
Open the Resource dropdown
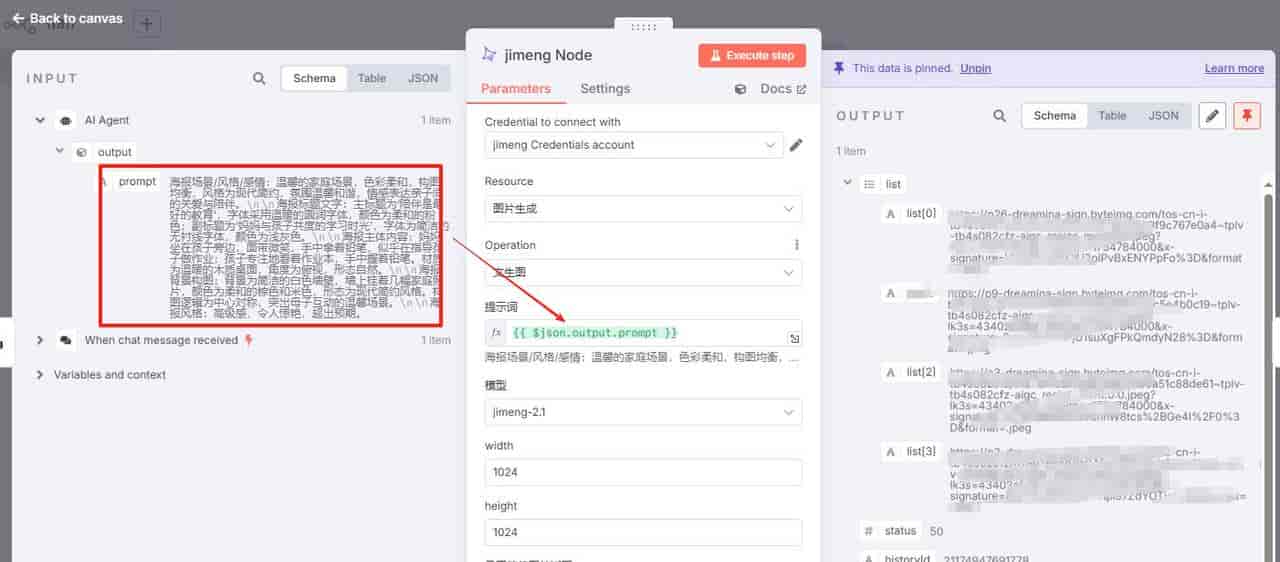tap(643, 209)
